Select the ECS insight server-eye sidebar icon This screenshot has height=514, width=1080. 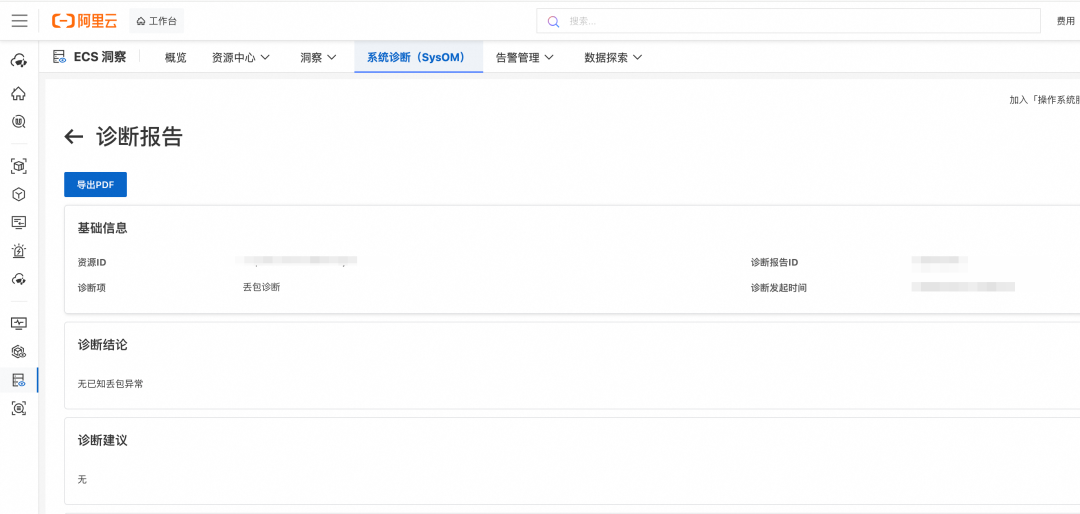[19, 380]
